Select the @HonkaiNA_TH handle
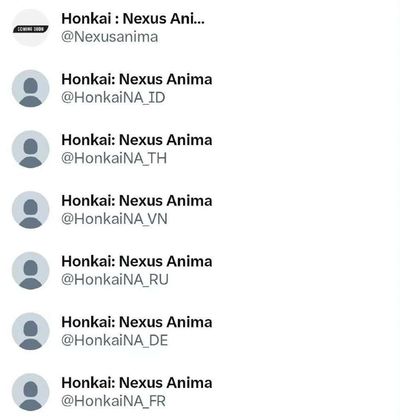Screen dimensions: 400x420 pos(114,158)
